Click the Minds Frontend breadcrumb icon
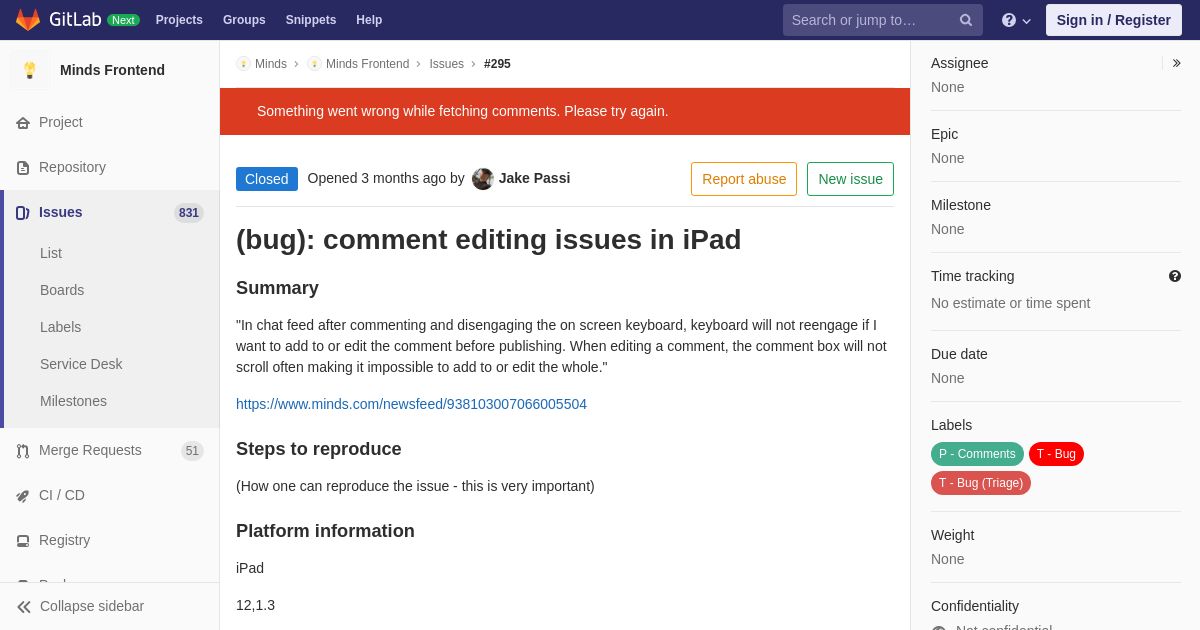1200x630 pixels. (314, 64)
